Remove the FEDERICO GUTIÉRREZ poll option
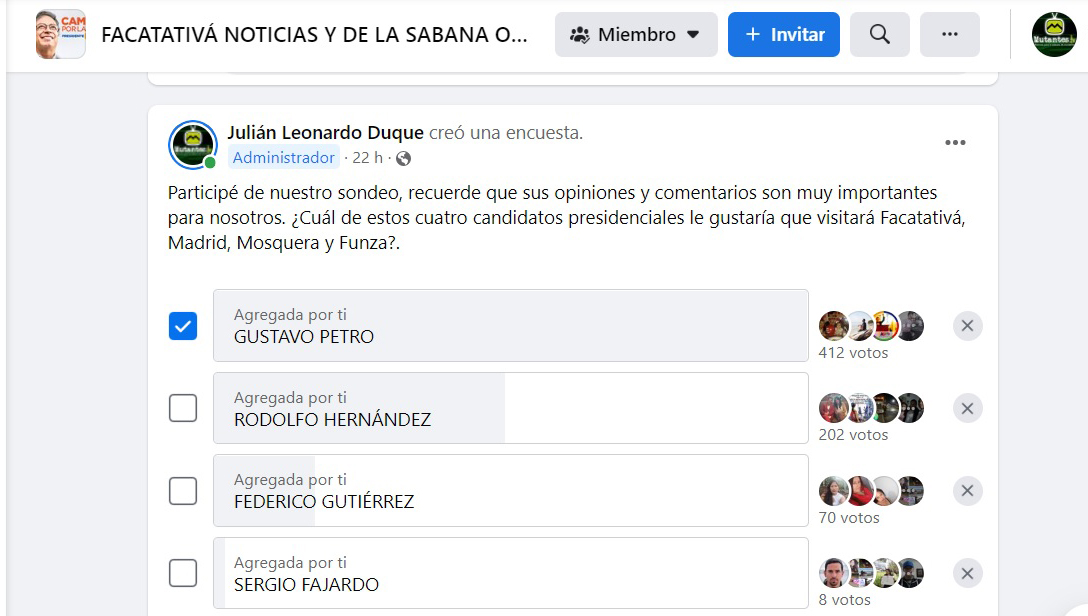The height and width of the screenshot is (616, 1088). (x=967, y=491)
